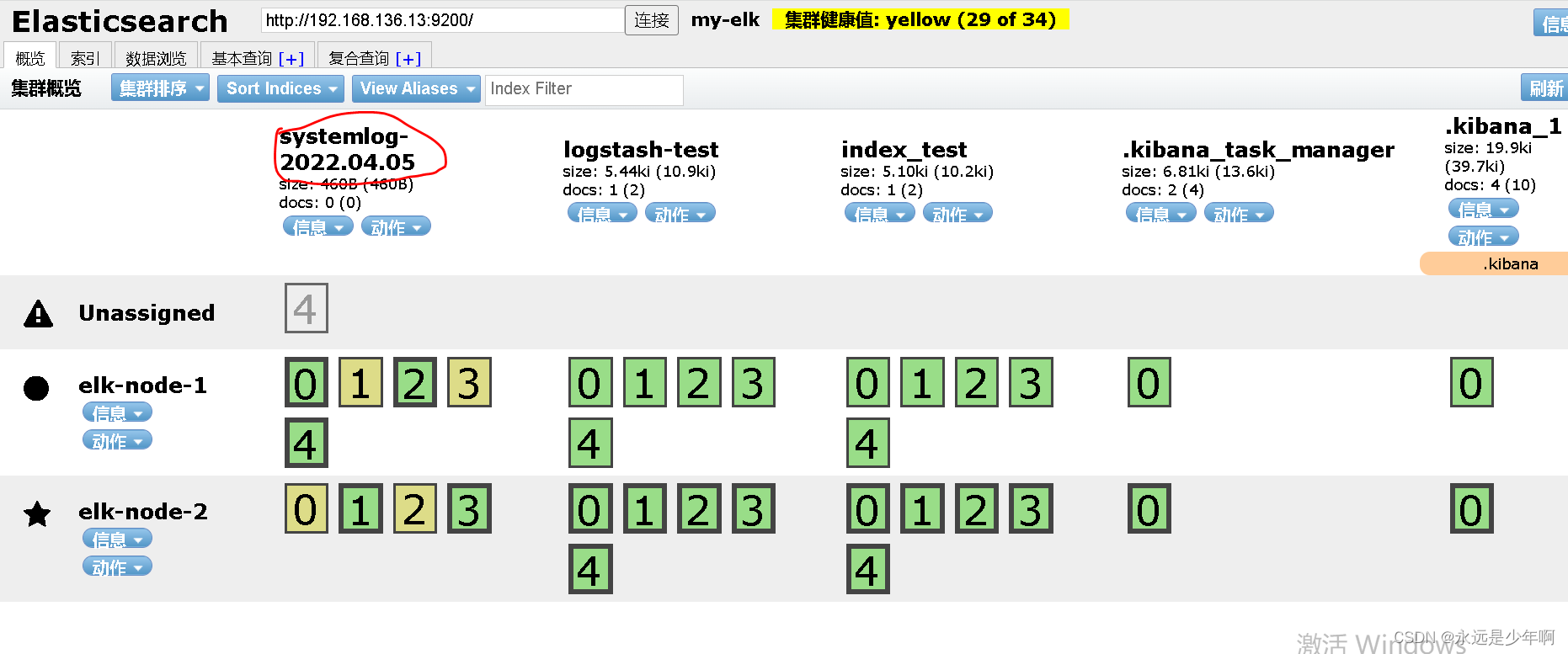Image resolution: width=1568 pixels, height=654 pixels.
Task: Click the .kibana_task_manager index name
Action: coord(1258,149)
